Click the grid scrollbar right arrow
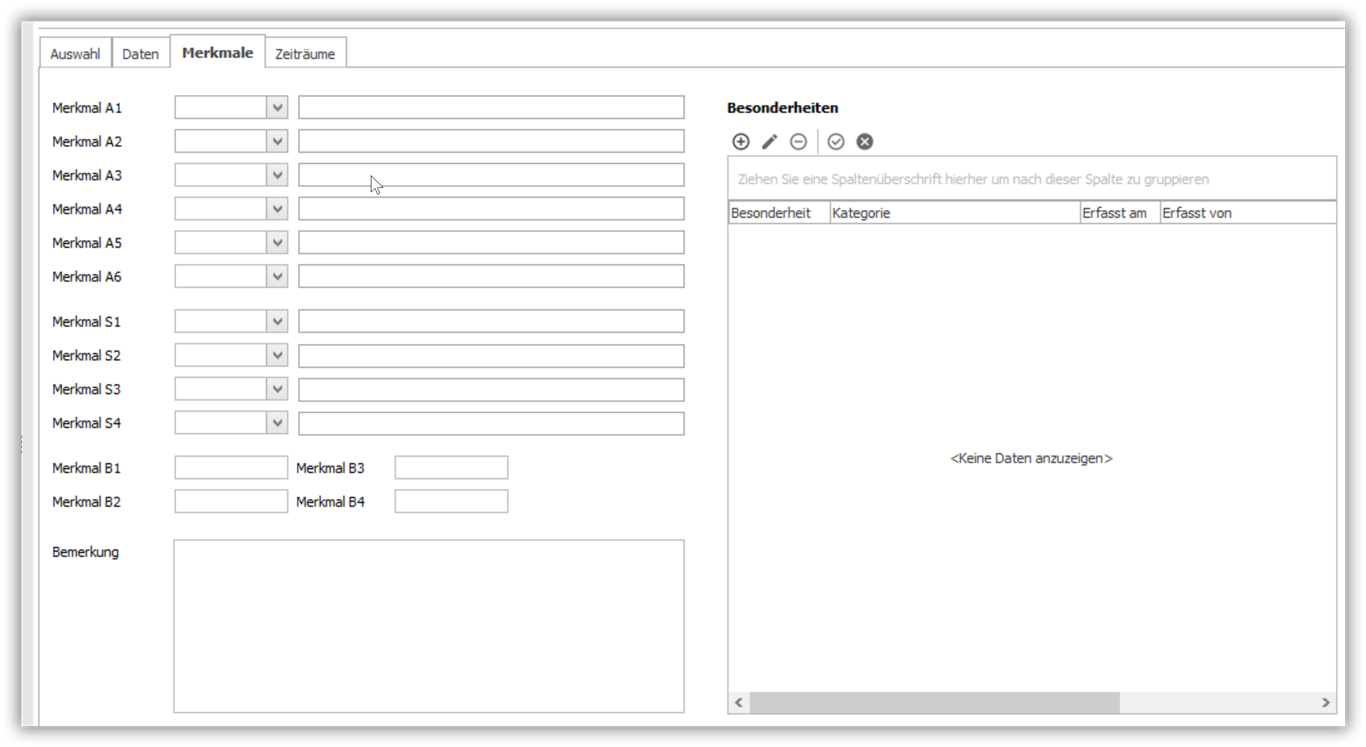 coord(1326,703)
